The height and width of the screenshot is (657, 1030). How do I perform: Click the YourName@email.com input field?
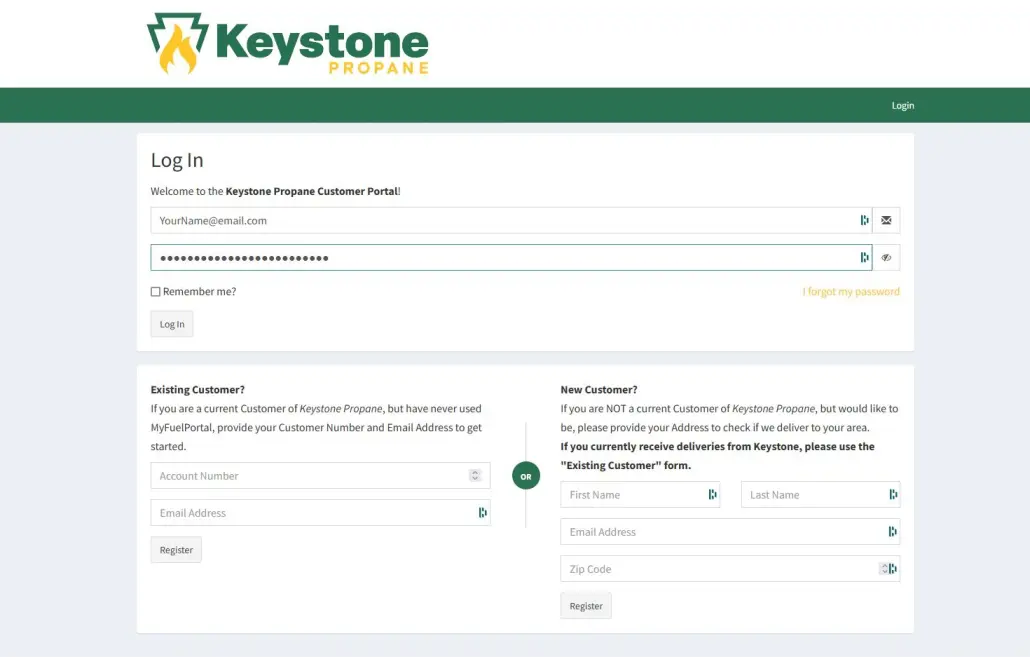(x=400, y=220)
